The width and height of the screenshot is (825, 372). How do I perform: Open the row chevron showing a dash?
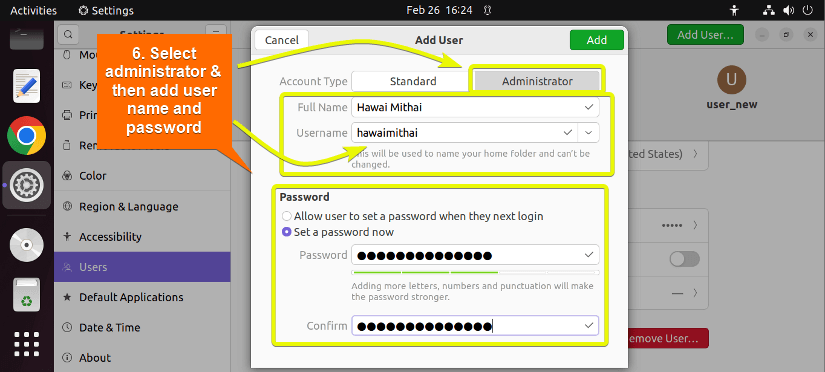pyautogui.click(x=696, y=292)
